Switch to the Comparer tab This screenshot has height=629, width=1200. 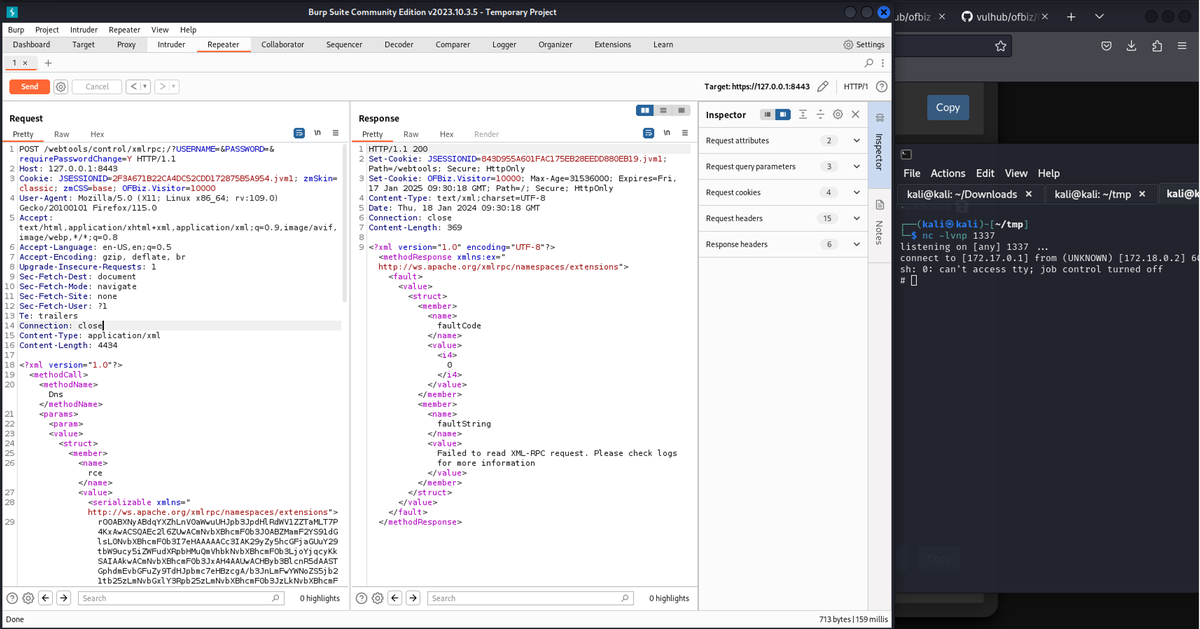click(x=453, y=45)
